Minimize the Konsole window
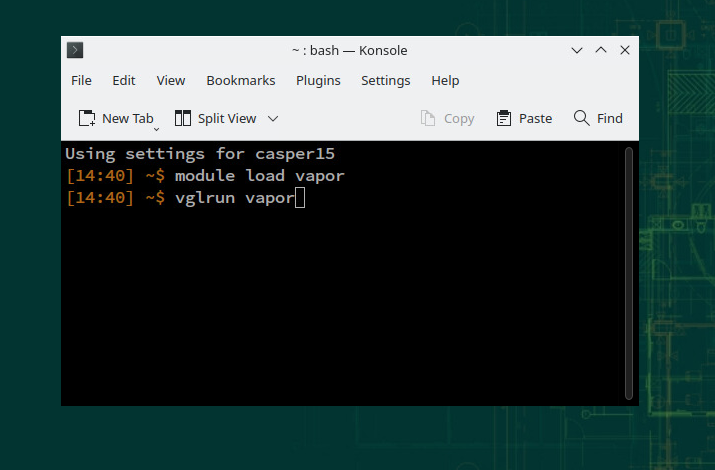The image size is (715, 470). pos(577,50)
